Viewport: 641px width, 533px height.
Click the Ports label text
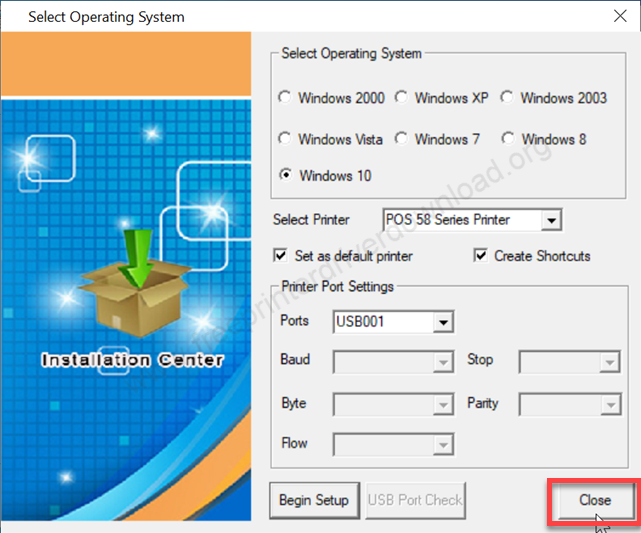[x=294, y=320]
